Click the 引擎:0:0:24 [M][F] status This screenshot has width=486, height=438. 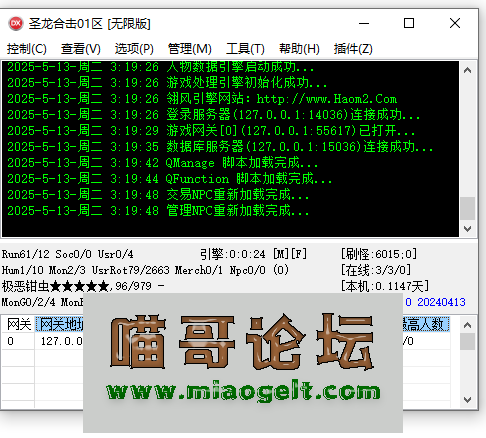pos(253,254)
